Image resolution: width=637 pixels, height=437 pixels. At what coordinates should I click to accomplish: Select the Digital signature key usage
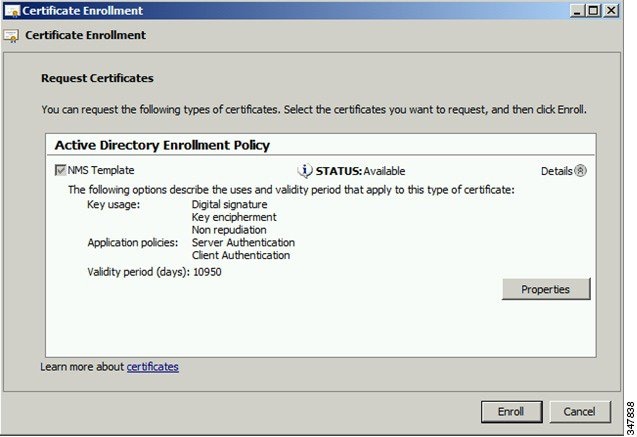[x=230, y=204]
